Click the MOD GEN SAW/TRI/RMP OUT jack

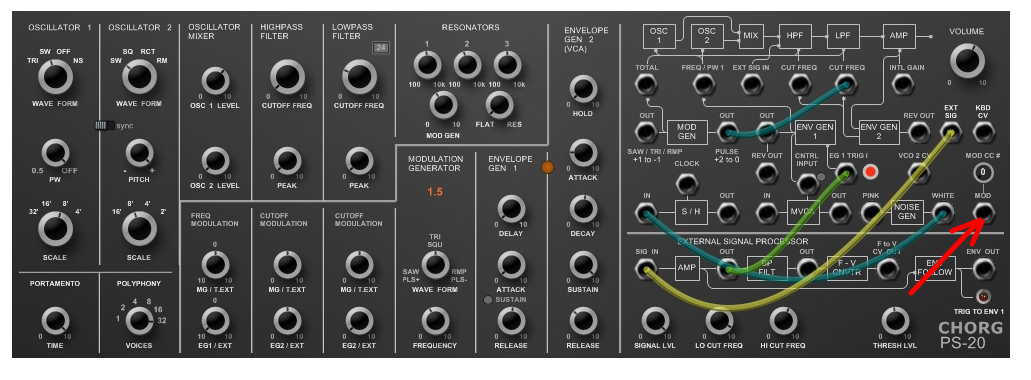click(646, 133)
